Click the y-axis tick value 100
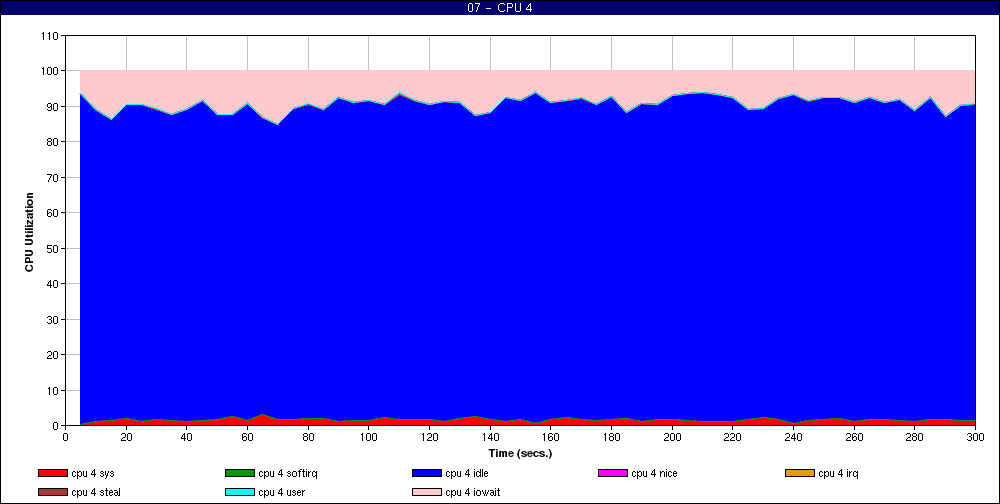This screenshot has width=1000, height=504. 50,71
